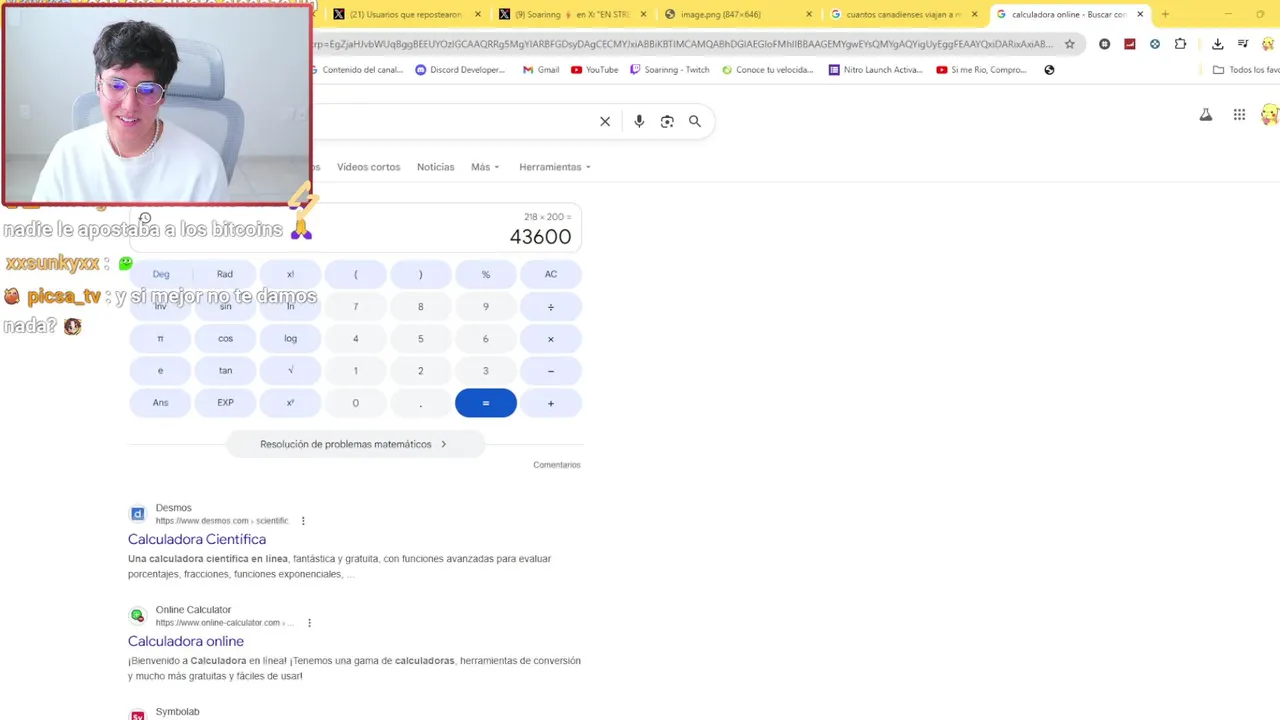Click the EXP key

click(225, 403)
